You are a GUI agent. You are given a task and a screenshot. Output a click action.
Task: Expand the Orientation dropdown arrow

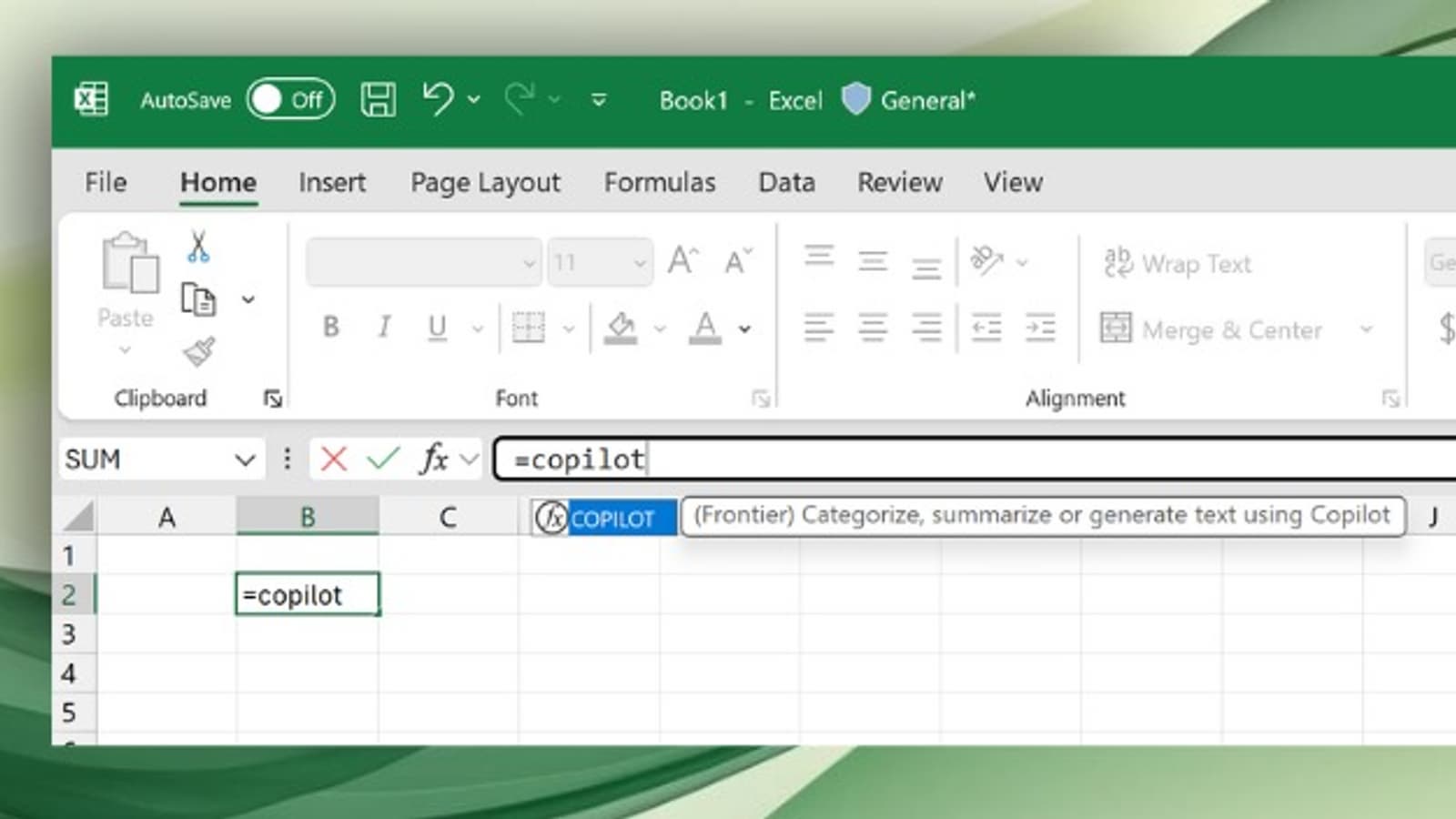1022,263
